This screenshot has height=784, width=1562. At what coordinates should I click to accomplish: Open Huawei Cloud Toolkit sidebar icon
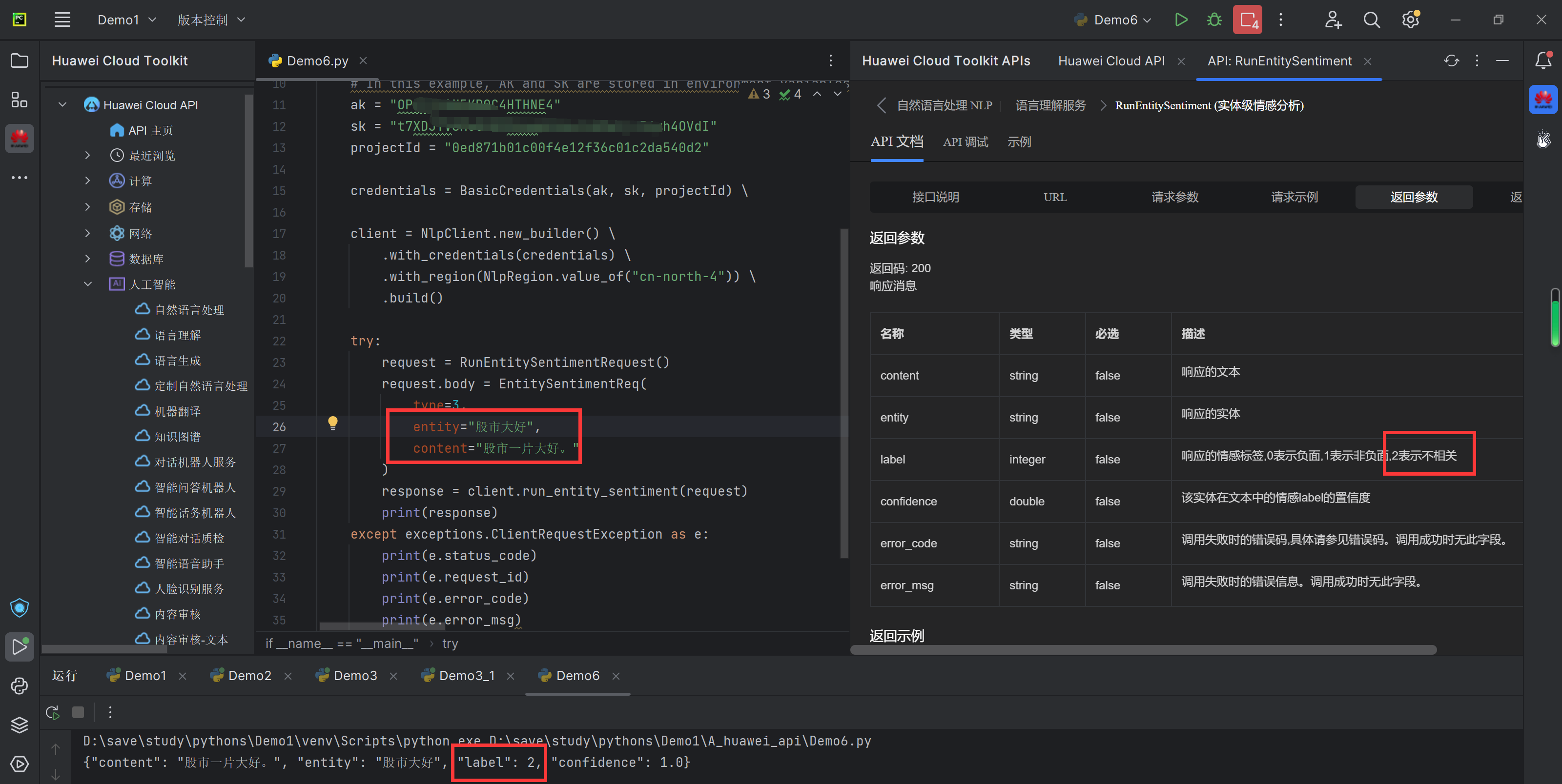(x=20, y=139)
